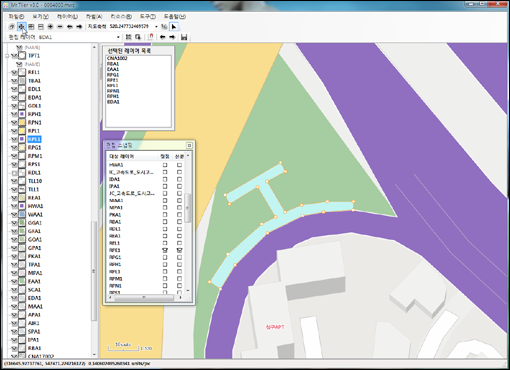Image resolution: width=510 pixels, height=370 pixels.
Task: Toggle visibility of TBA1 layer
Action: pyautogui.click(x=14, y=81)
